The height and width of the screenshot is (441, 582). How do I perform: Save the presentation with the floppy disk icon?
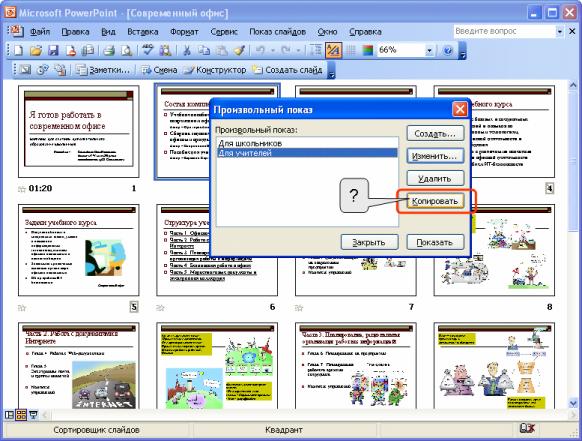[x=53, y=50]
